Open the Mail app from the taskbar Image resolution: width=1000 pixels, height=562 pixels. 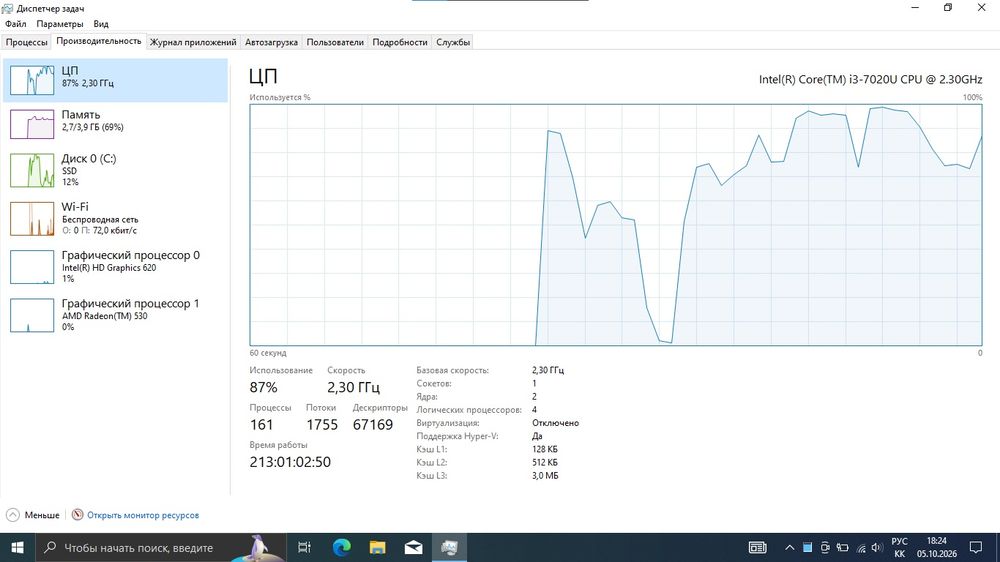coord(413,547)
